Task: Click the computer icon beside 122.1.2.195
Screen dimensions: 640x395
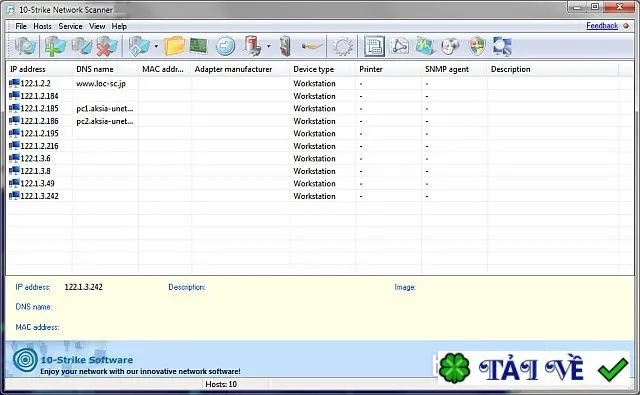Action: 14,133
